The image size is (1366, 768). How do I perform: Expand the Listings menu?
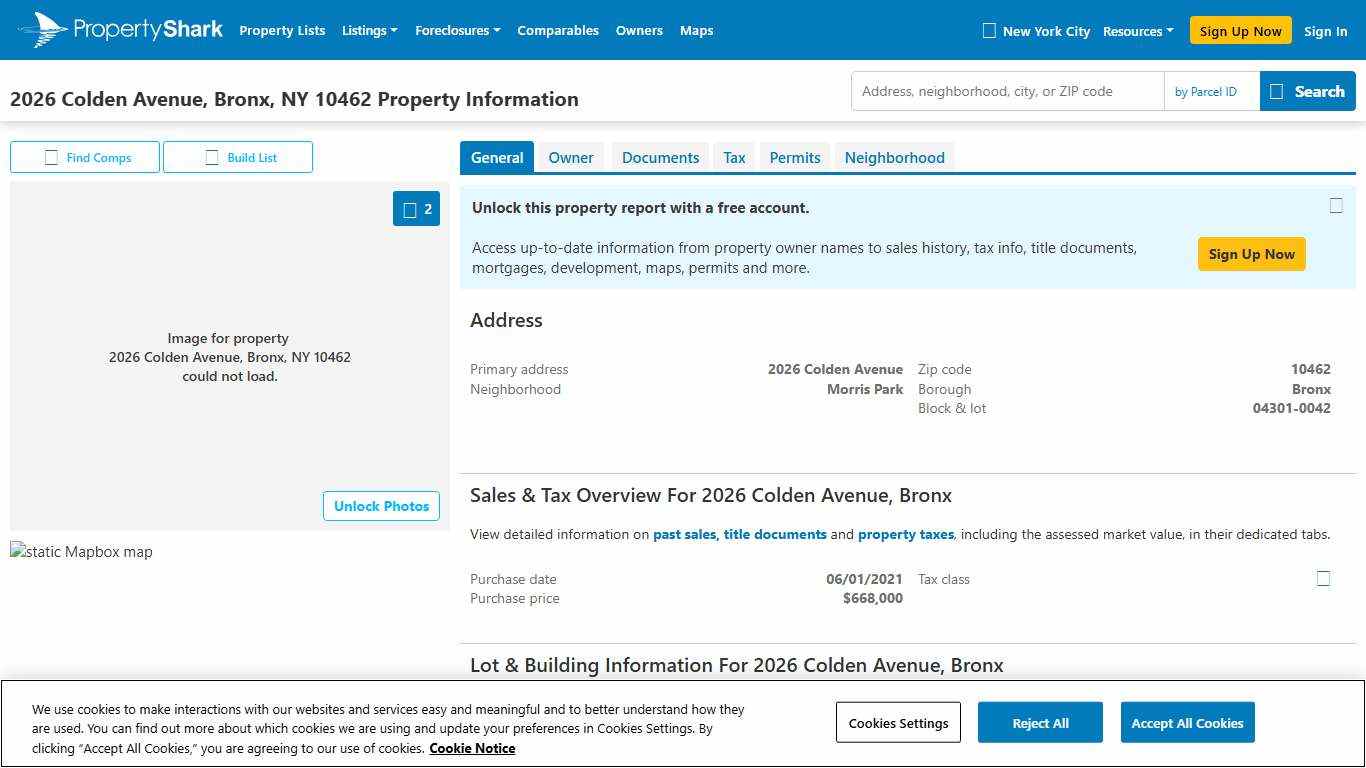coord(369,30)
